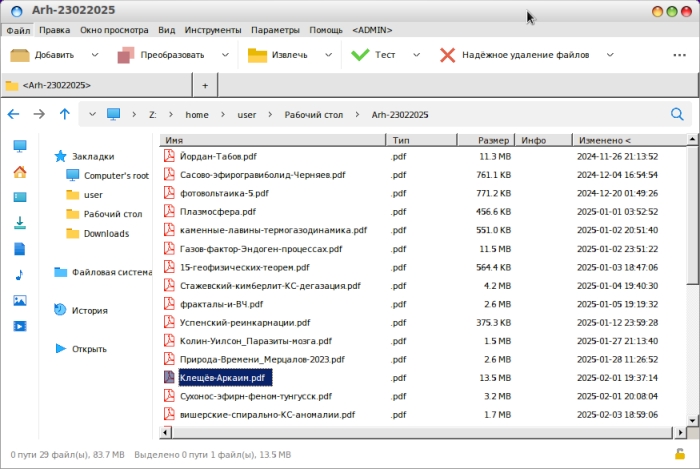This screenshot has height=469, width=700.
Task: Expand the chevron after Рабочий стол in path
Action: click(357, 115)
